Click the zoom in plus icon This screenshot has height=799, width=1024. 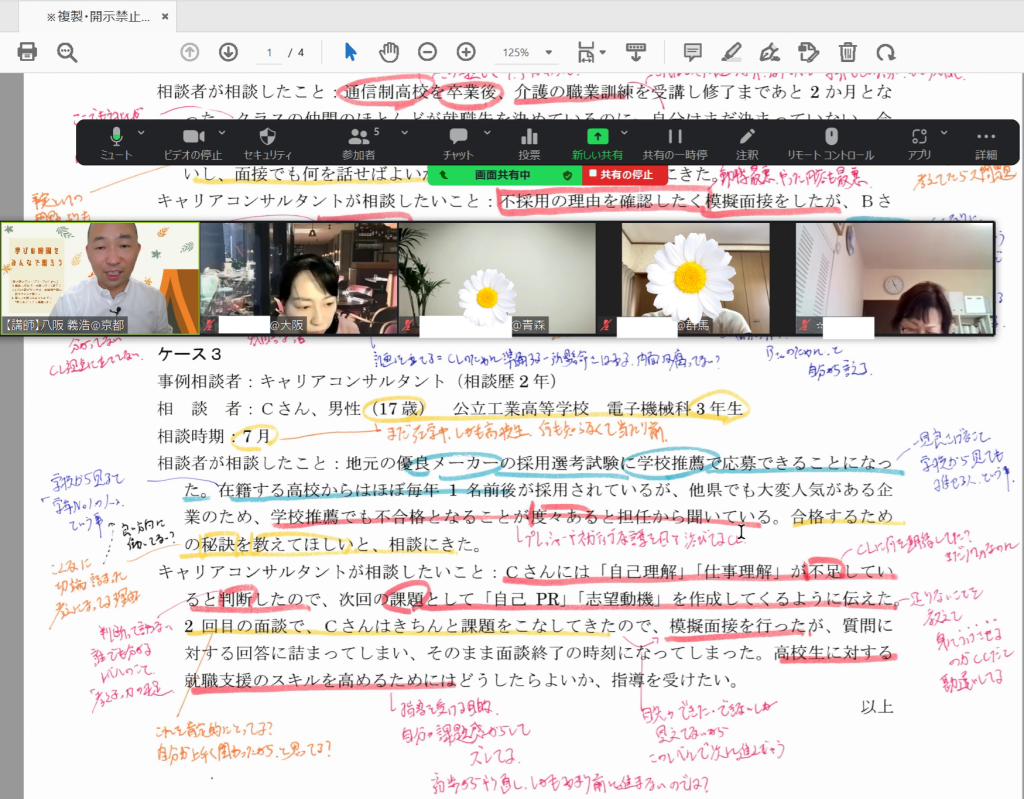point(466,52)
